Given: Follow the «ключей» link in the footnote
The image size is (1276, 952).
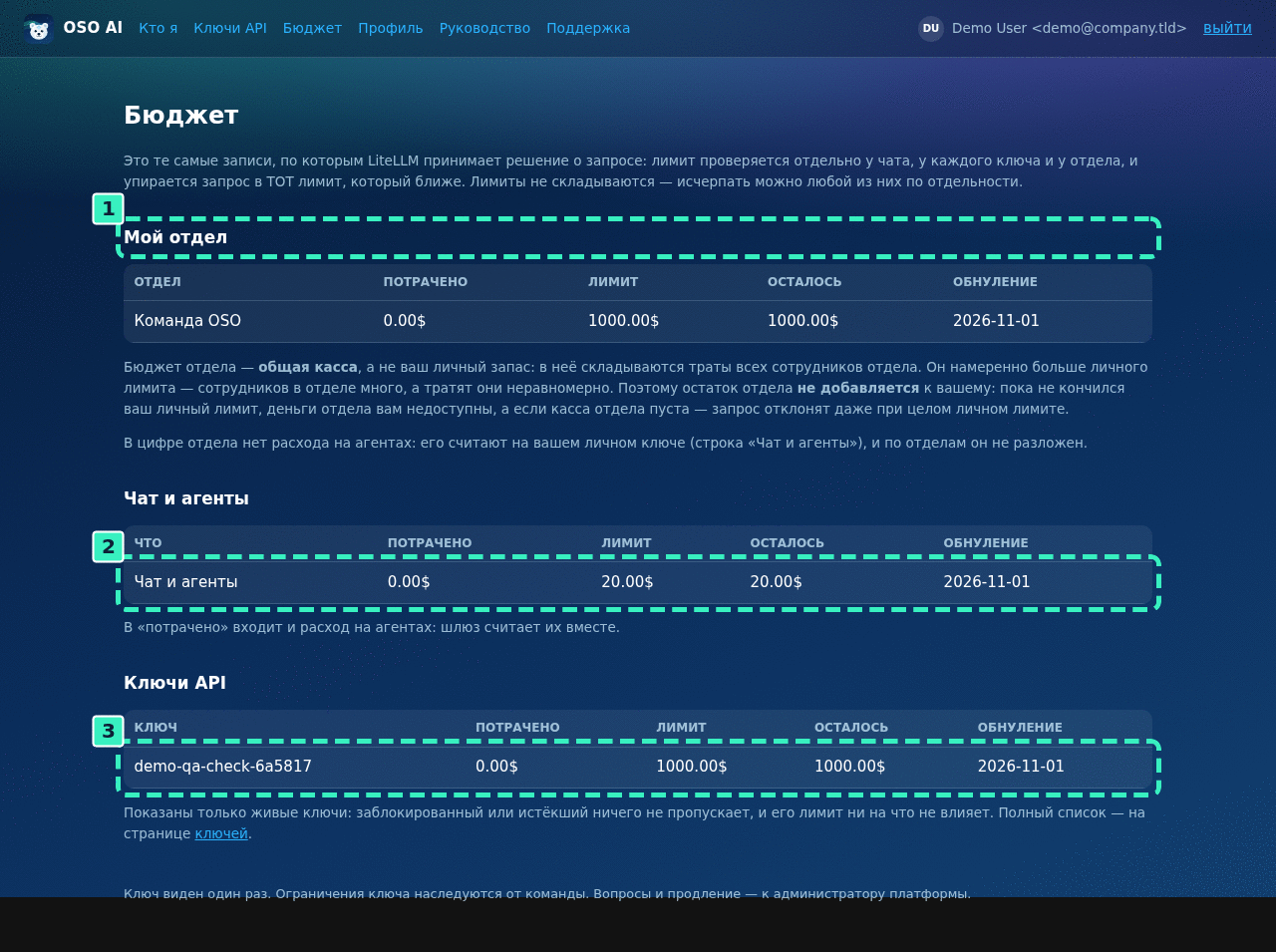Looking at the screenshot, I should click(221, 833).
